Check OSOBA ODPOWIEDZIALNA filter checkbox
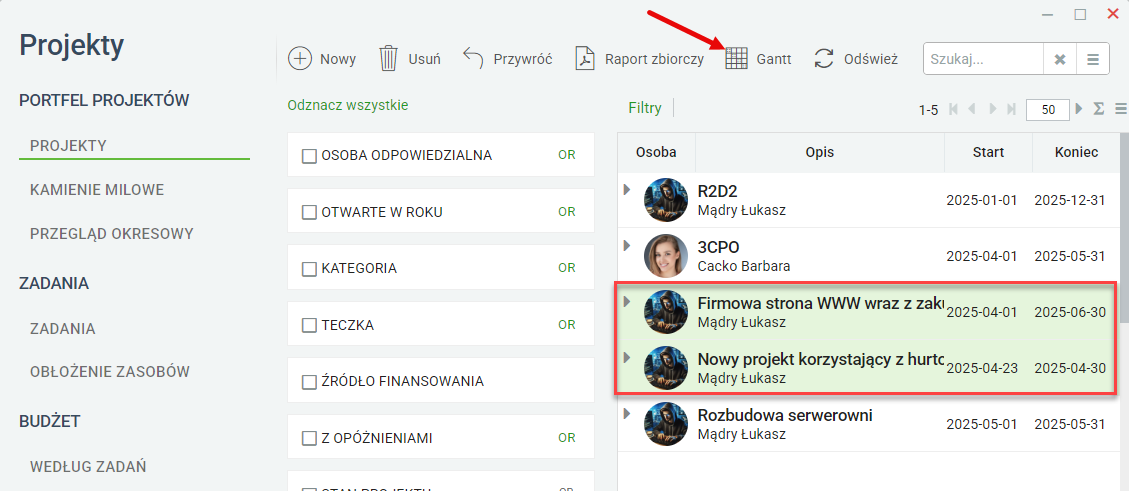The width and height of the screenshot is (1129, 491). click(309, 156)
